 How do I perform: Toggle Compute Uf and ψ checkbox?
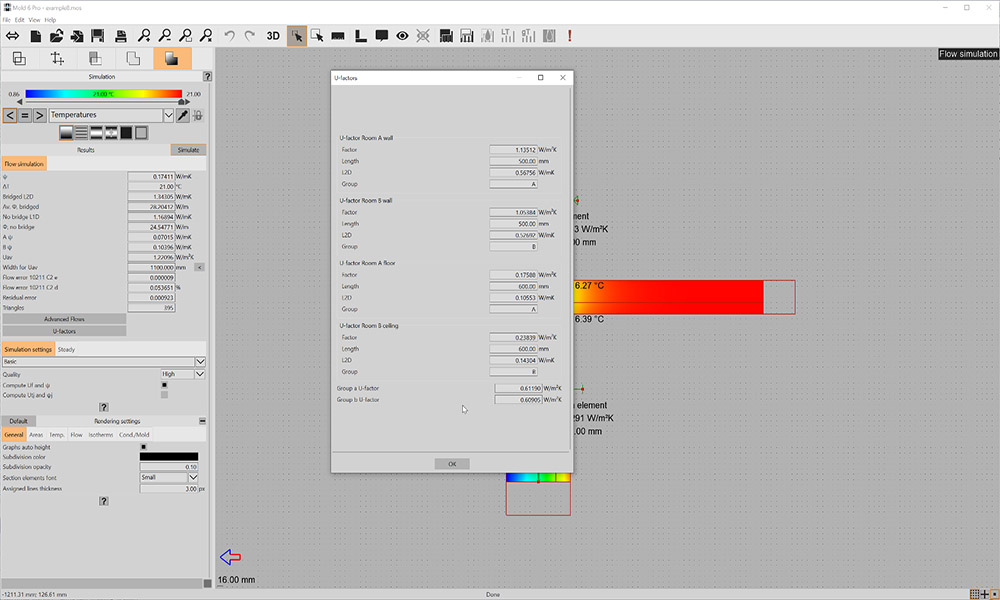(165, 385)
